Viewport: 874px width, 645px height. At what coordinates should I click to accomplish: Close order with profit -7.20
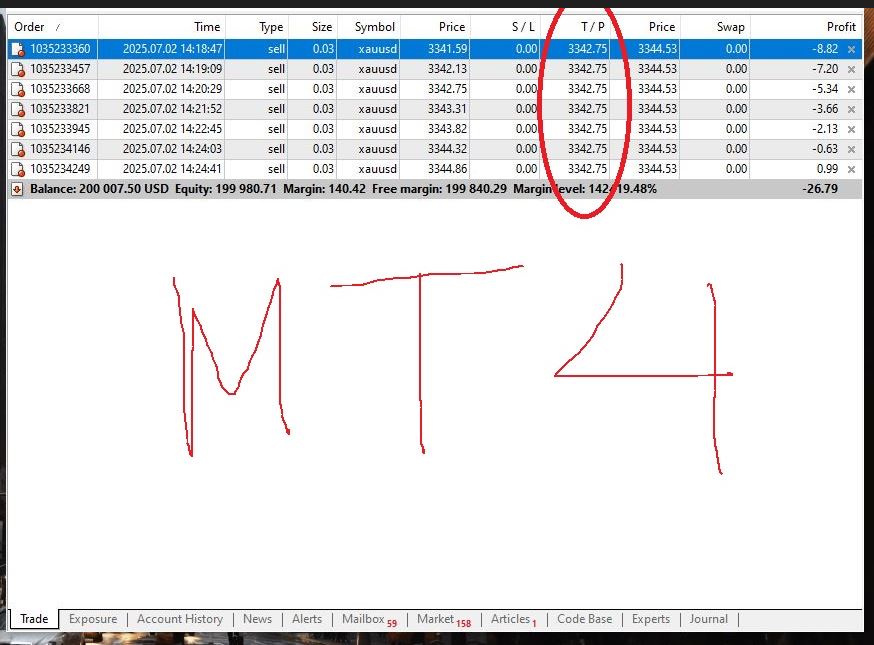pyautogui.click(x=851, y=69)
